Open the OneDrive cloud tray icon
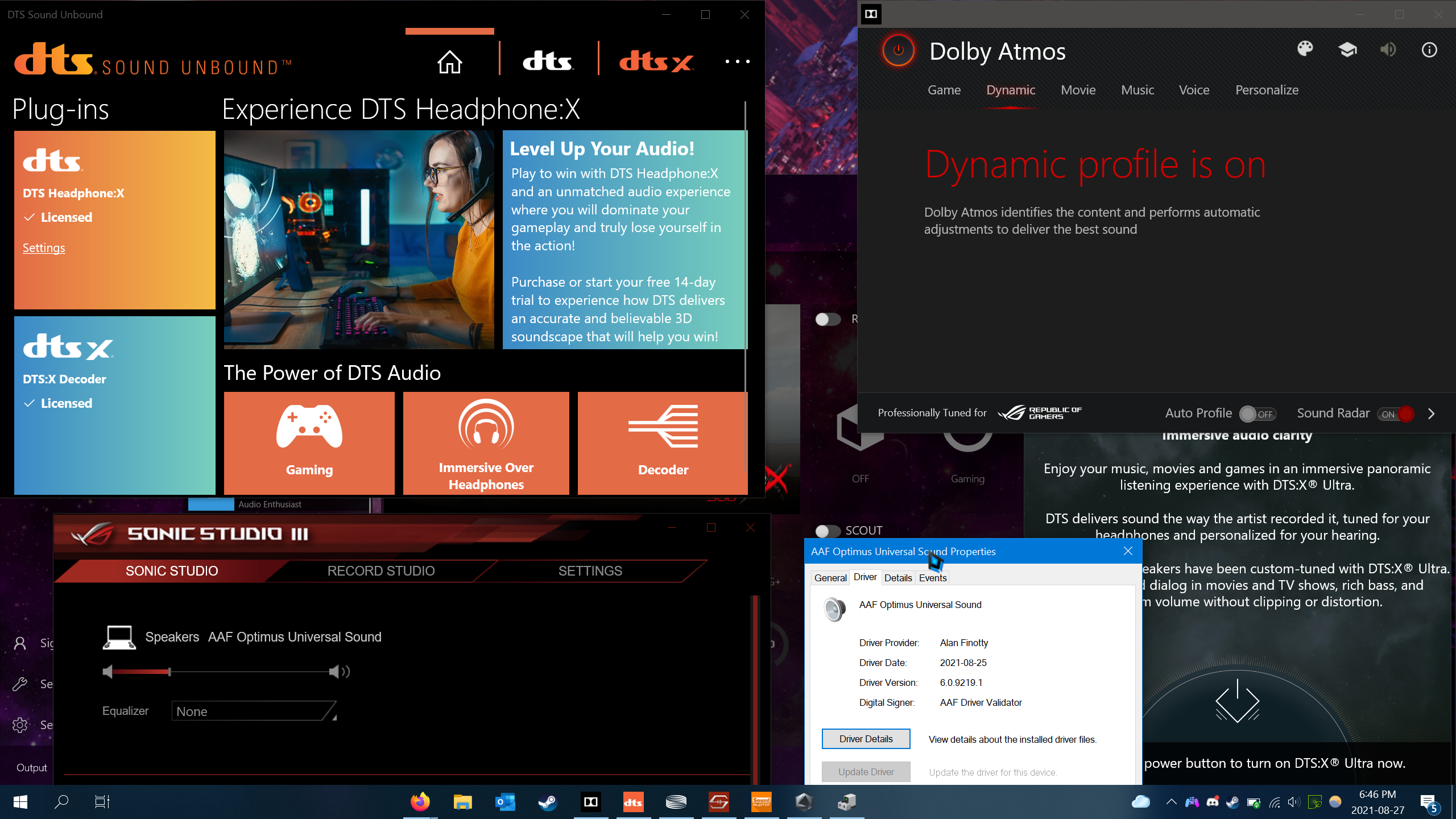The width and height of the screenshot is (1456, 819). [1141, 802]
